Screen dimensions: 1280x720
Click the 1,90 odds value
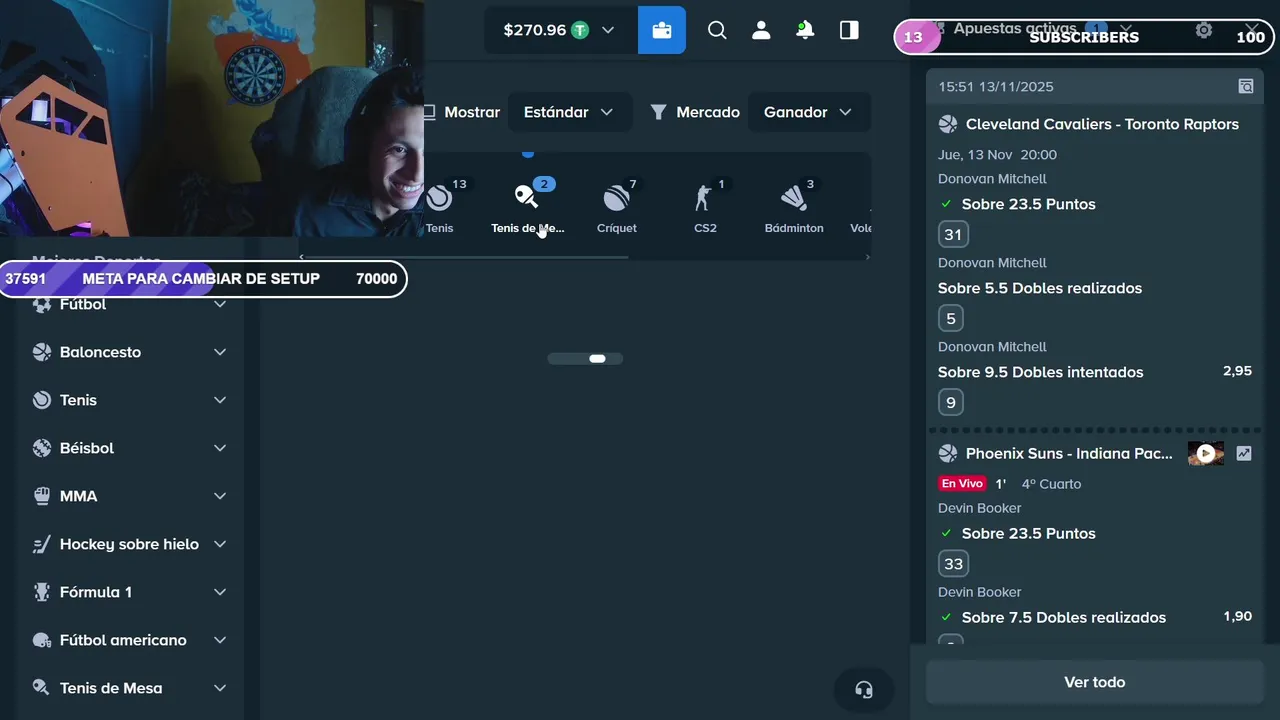click(x=1237, y=616)
